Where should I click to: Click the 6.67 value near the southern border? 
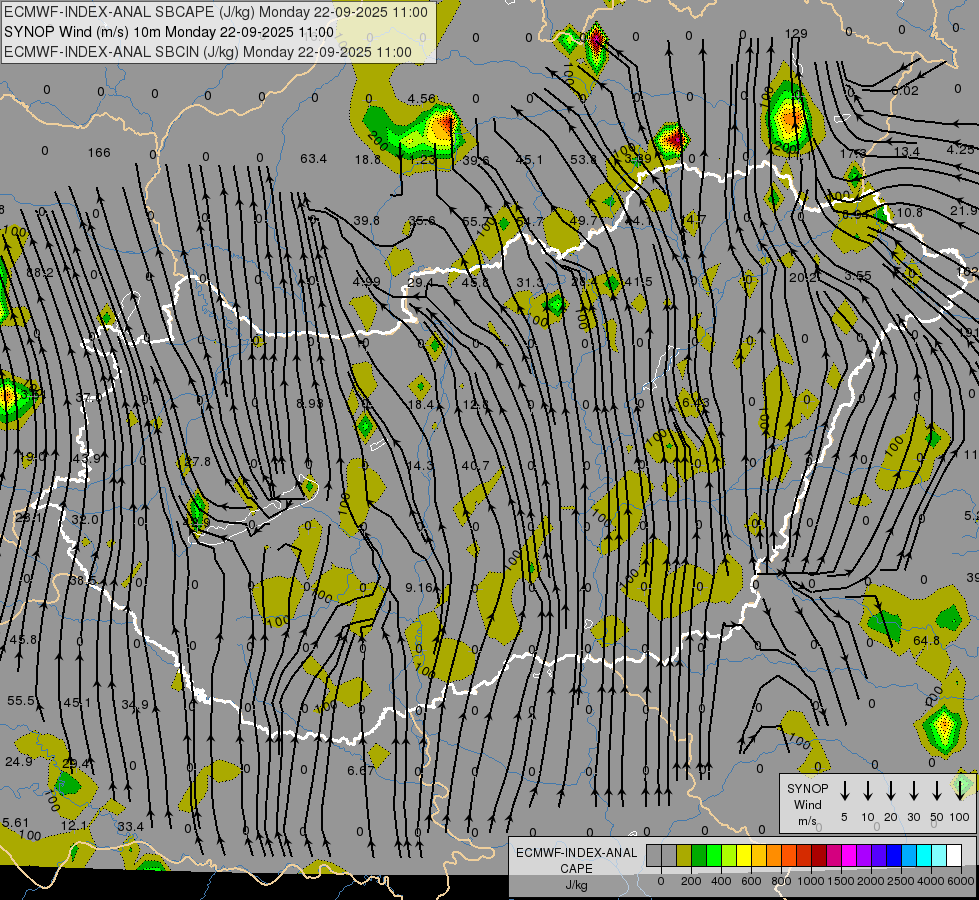[x=361, y=770]
